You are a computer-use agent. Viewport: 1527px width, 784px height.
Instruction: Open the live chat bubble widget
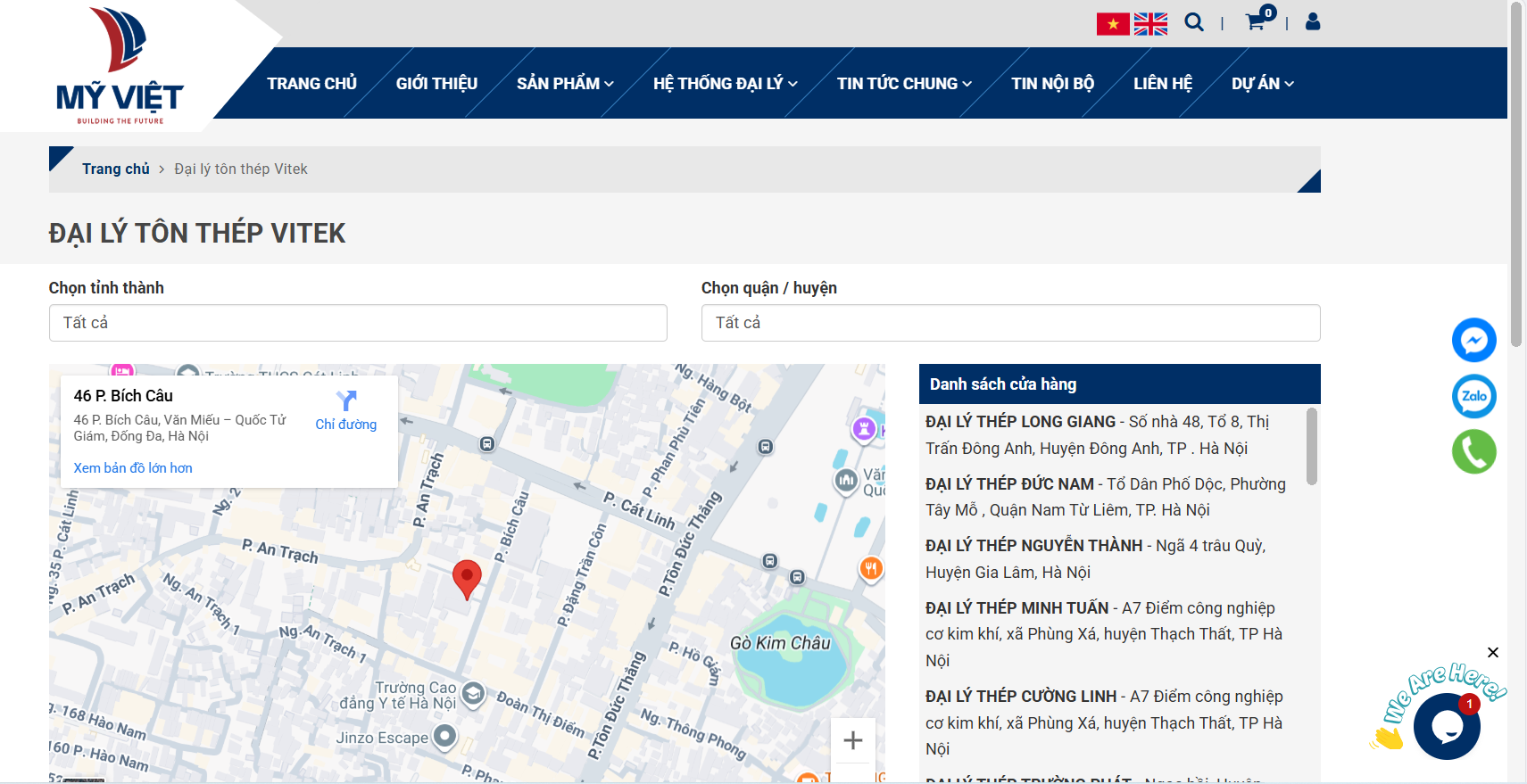point(1447,726)
